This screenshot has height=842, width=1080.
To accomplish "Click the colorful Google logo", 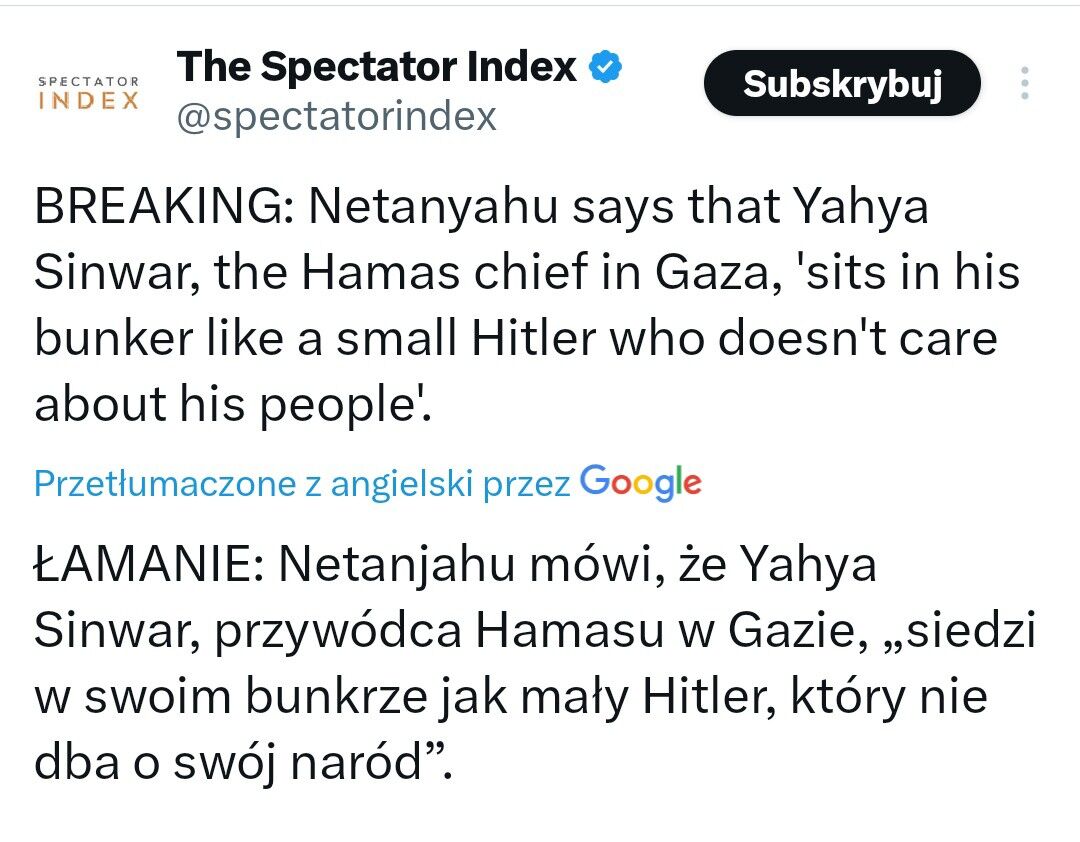I will [x=641, y=483].
